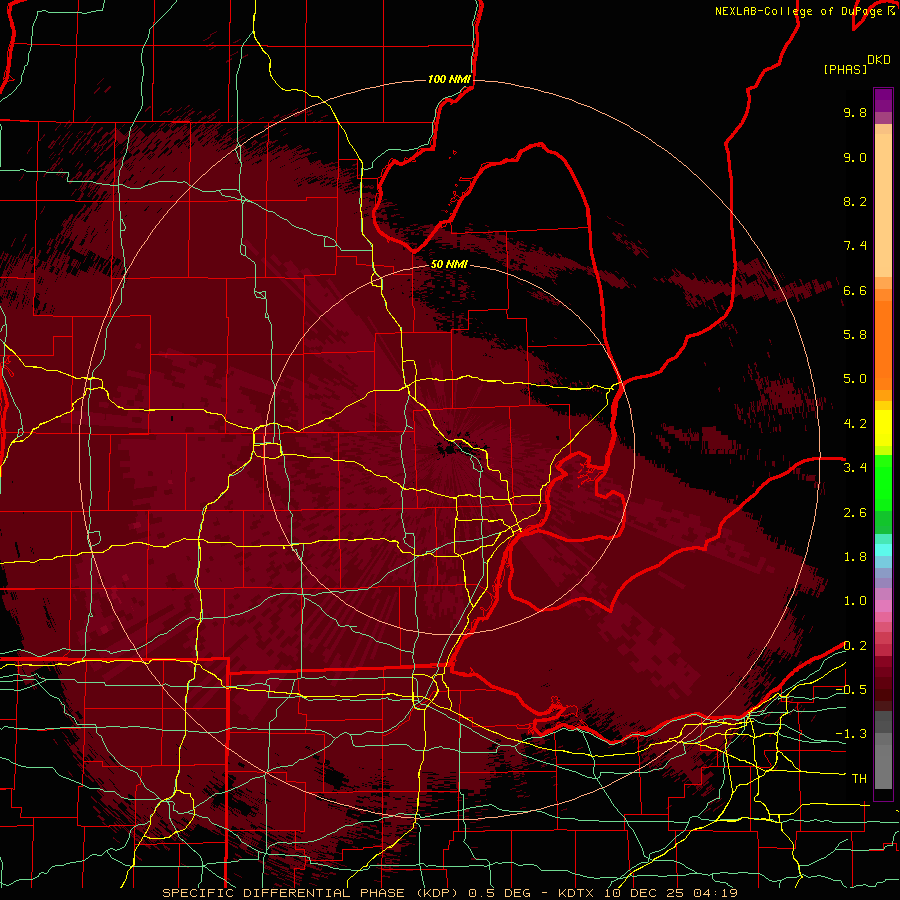
Task: Click the 1.0 value on the legend
Action: tap(855, 601)
